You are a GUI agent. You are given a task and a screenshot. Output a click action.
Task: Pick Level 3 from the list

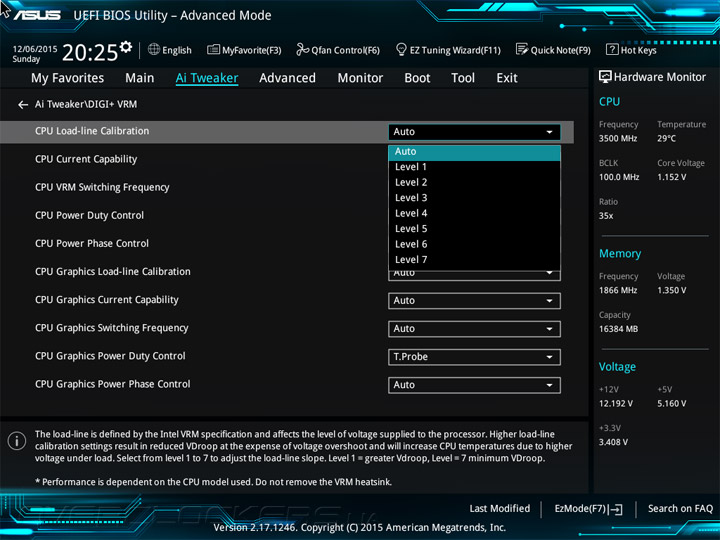pyautogui.click(x=474, y=198)
